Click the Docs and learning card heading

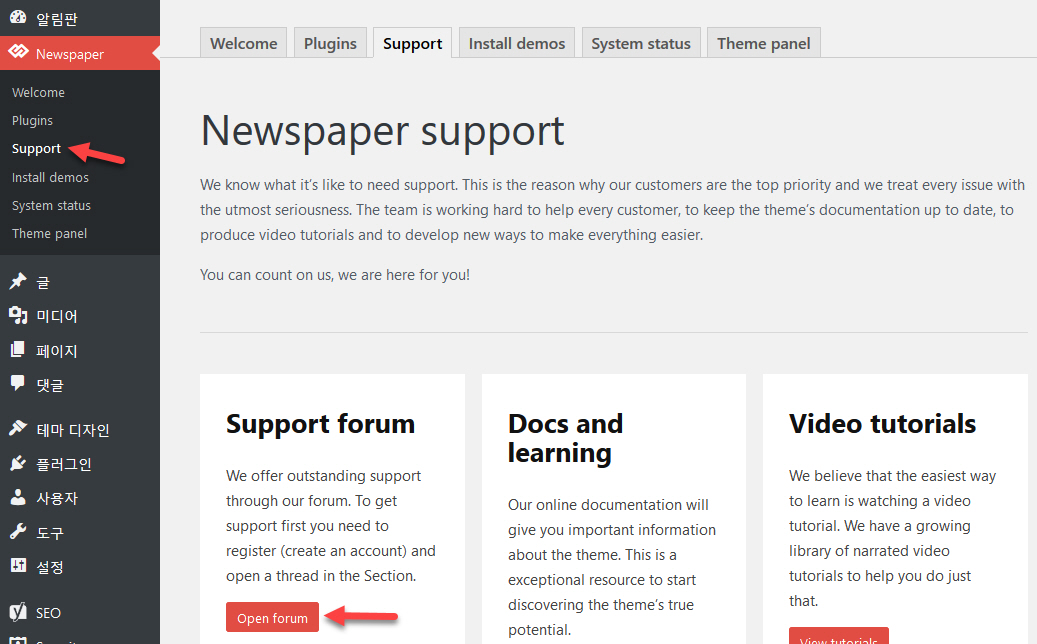click(565, 438)
